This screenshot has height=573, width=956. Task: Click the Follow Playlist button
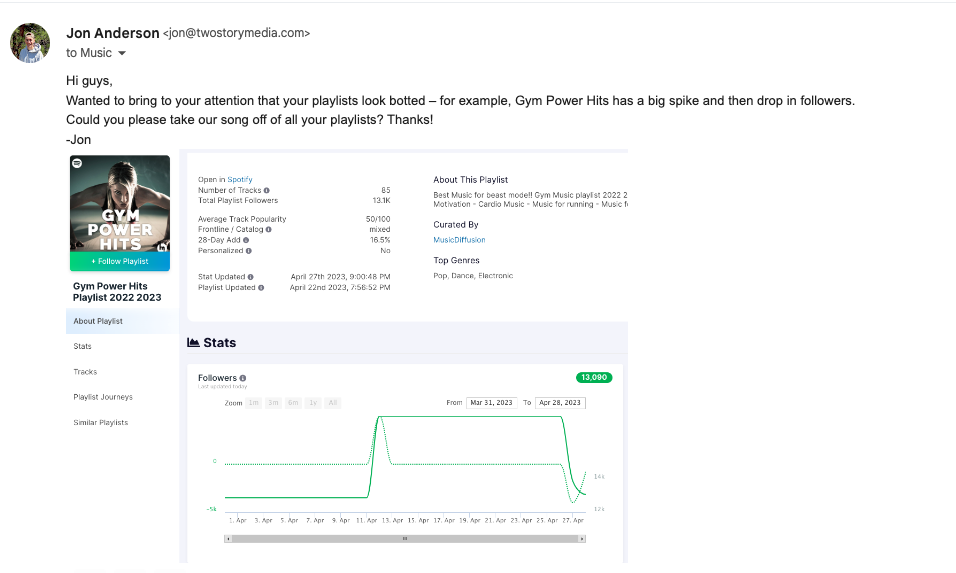point(120,261)
